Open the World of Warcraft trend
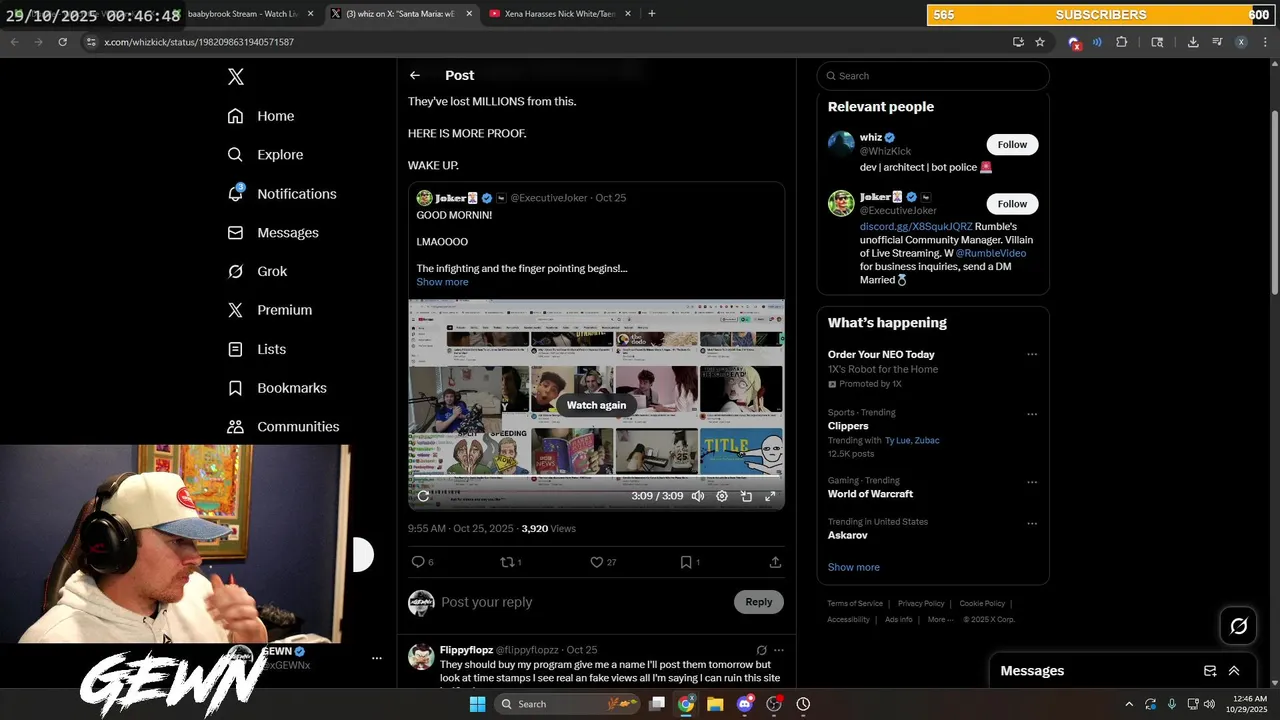The image size is (1280, 720). click(870, 494)
